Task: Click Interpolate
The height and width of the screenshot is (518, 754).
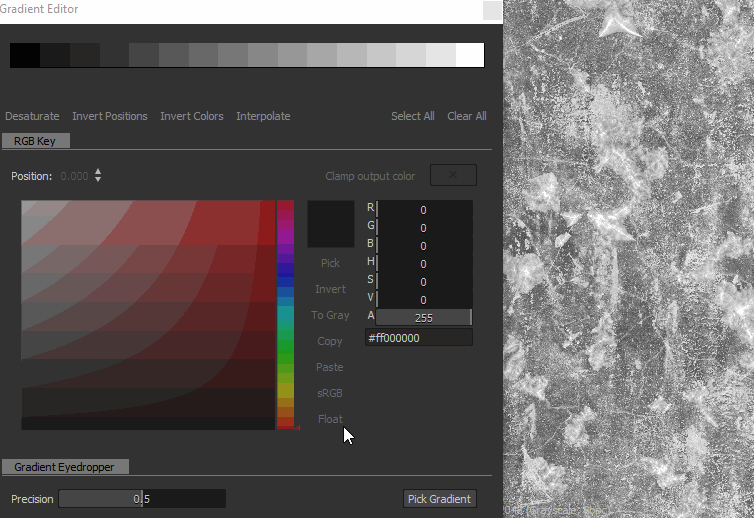Action: pyautogui.click(x=263, y=116)
